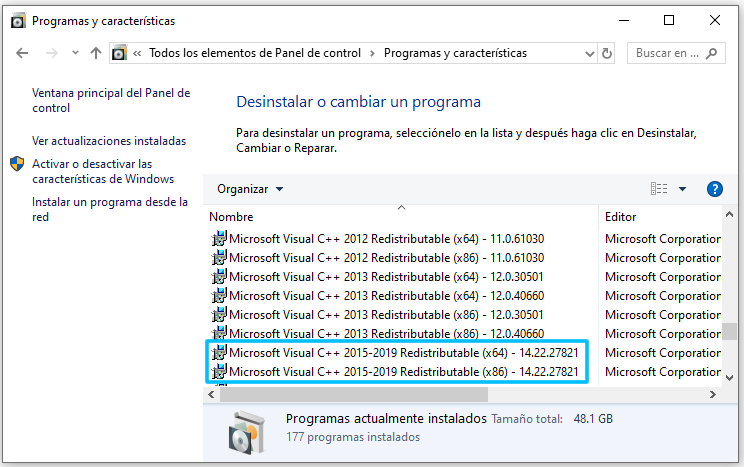Click installer icon of 2013 (x86) 12.0.40660 row
This screenshot has width=744, height=467.
[x=219, y=334]
